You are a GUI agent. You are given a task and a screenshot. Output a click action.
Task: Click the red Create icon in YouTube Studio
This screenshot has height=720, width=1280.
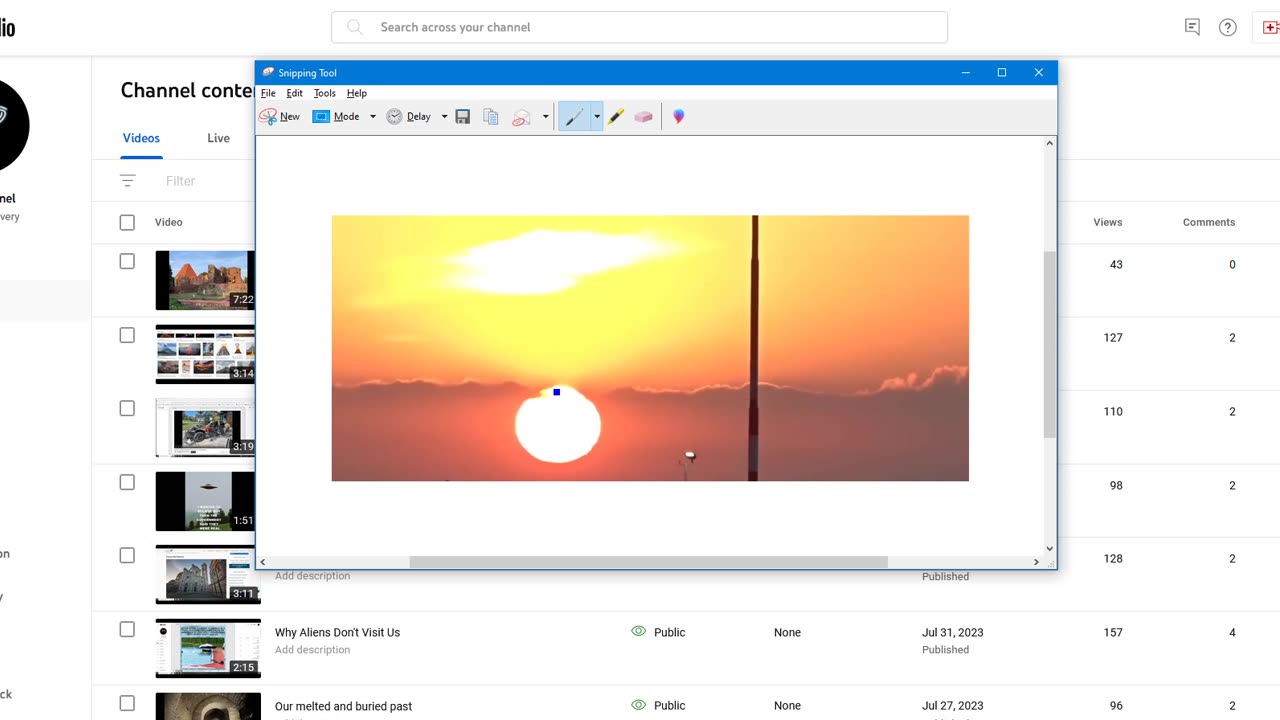[1271, 27]
